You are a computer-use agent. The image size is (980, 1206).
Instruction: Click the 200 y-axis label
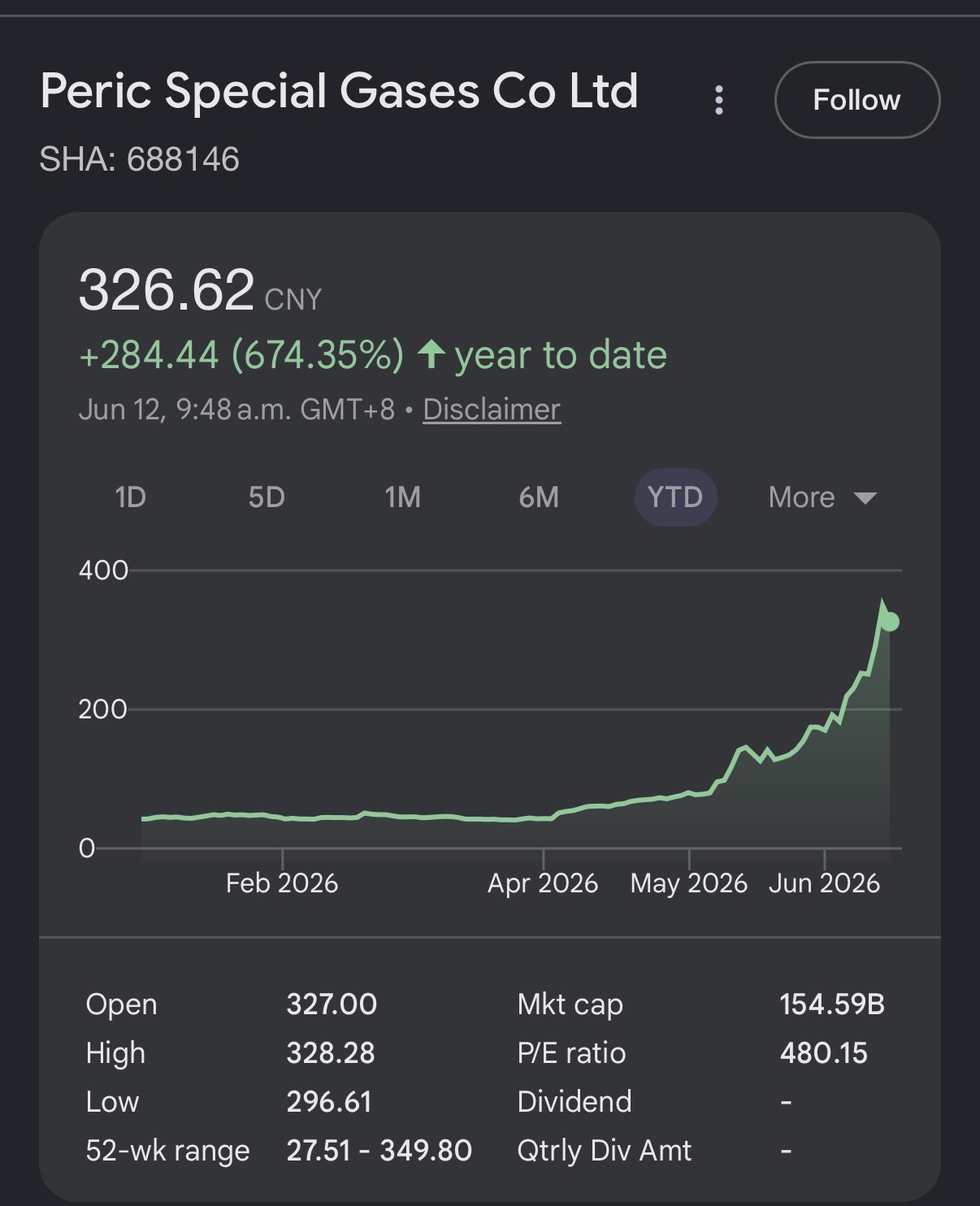pyautogui.click(x=103, y=709)
